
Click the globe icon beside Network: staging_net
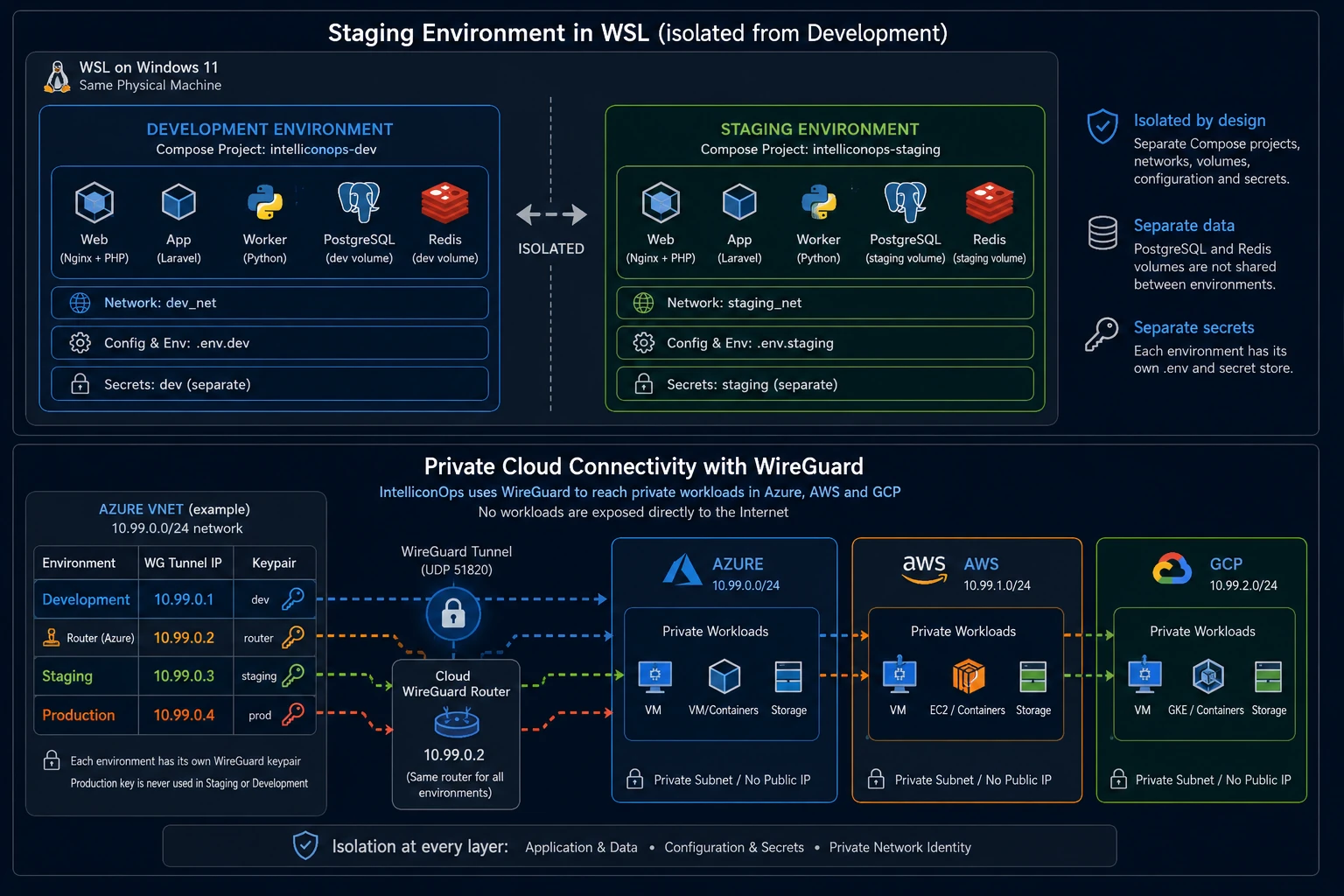pos(643,303)
